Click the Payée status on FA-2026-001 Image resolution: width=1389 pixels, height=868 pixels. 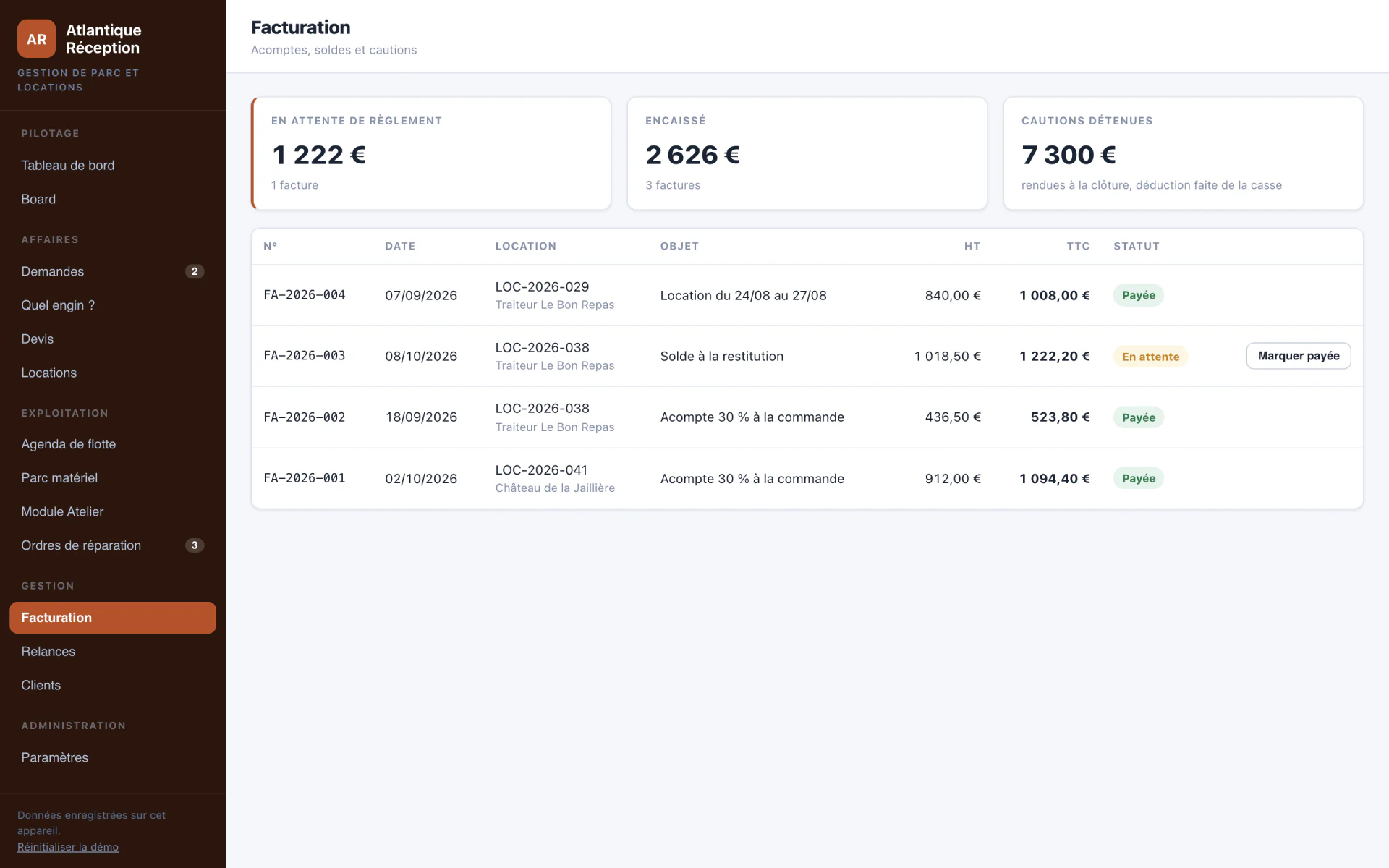pos(1139,478)
